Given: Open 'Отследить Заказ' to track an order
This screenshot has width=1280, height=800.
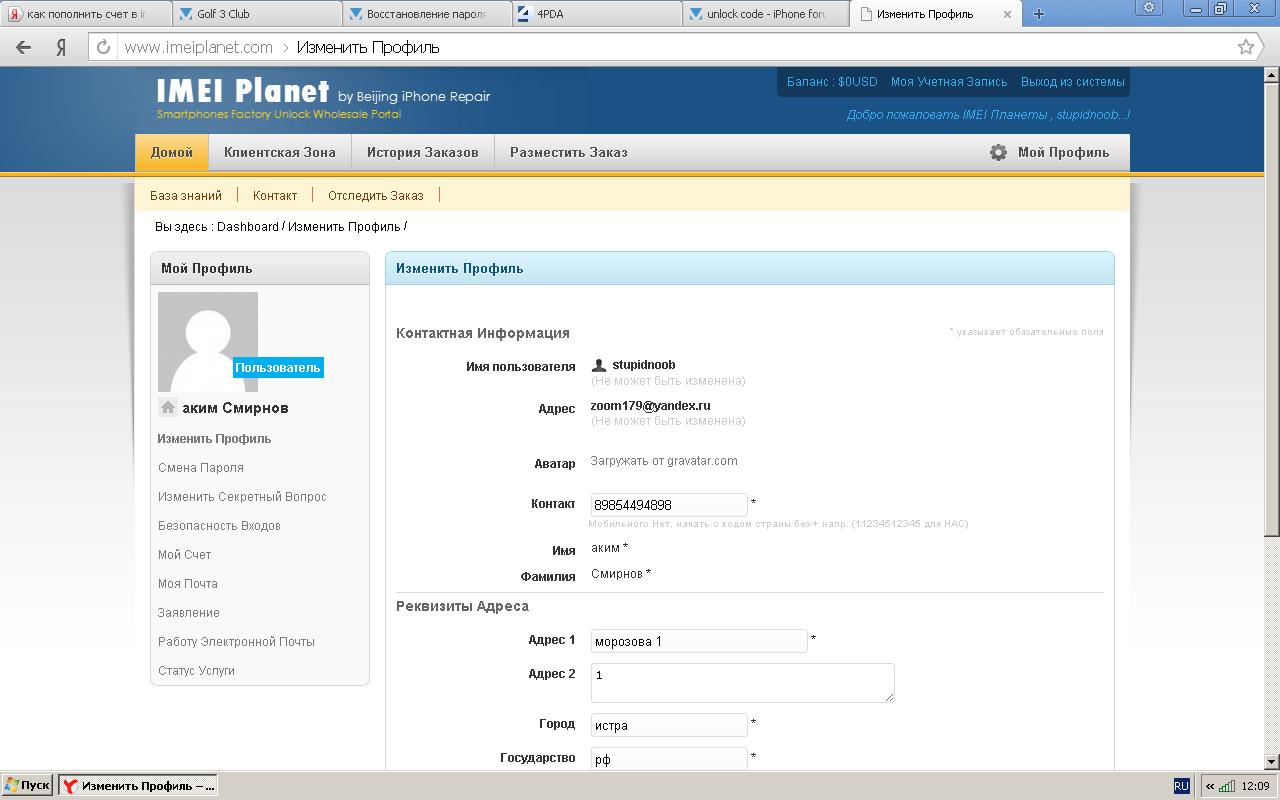Looking at the screenshot, I should (376, 195).
